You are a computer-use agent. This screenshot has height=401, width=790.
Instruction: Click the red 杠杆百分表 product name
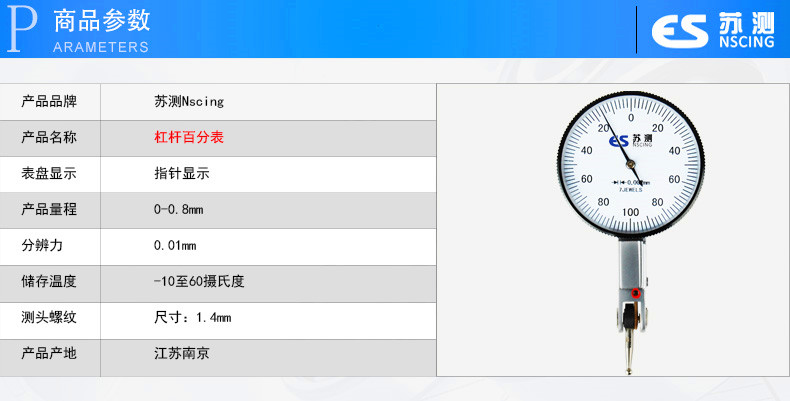click(189, 137)
